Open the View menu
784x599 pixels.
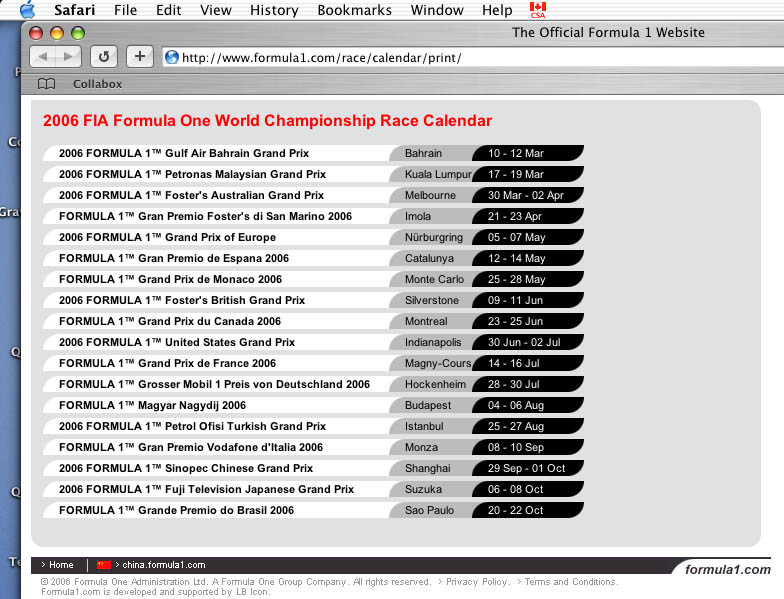[216, 10]
